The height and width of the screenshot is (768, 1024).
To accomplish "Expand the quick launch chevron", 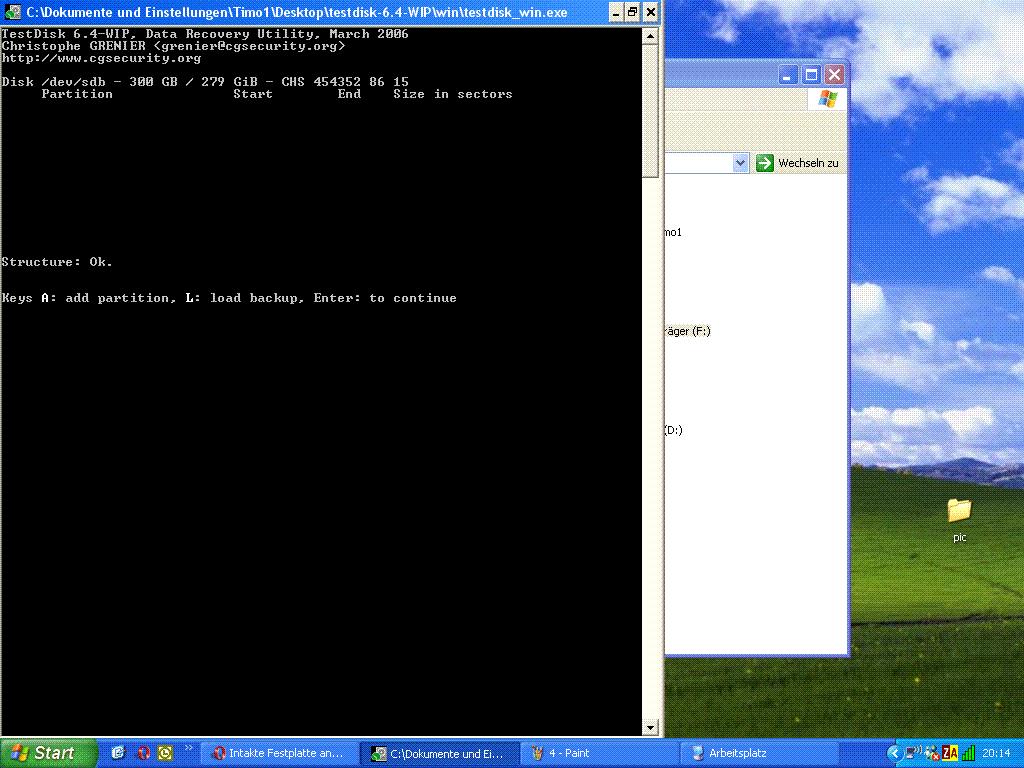I will [x=189, y=748].
